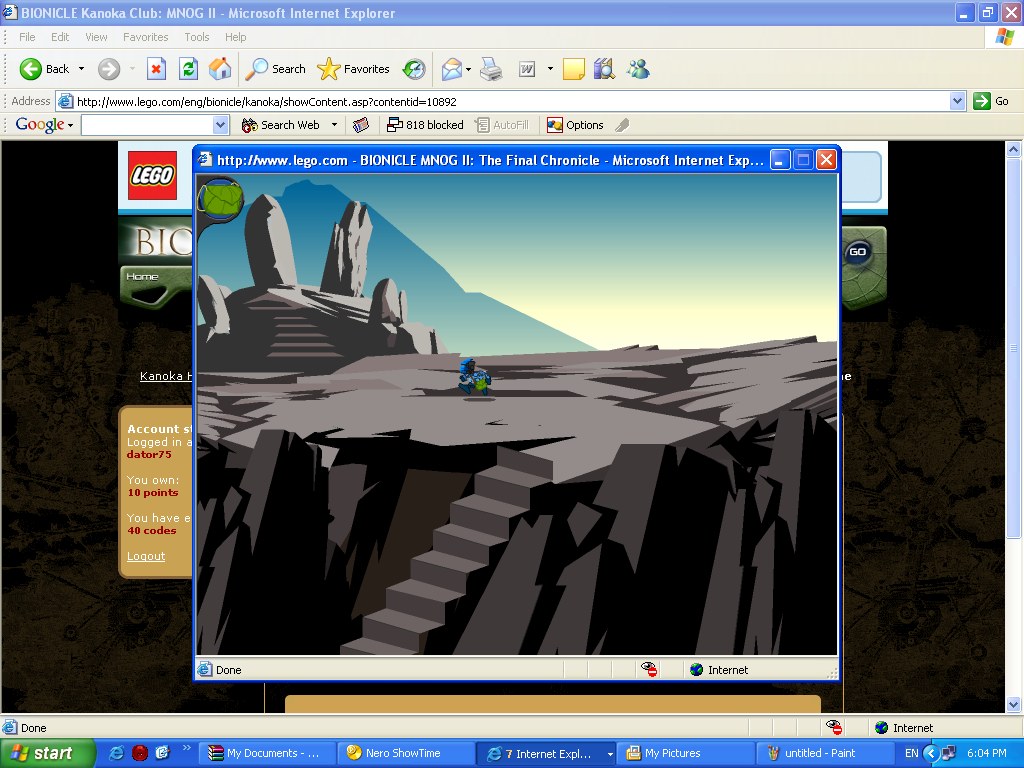Click the LEGO logo
Image resolution: width=1024 pixels, height=768 pixels.
152,175
